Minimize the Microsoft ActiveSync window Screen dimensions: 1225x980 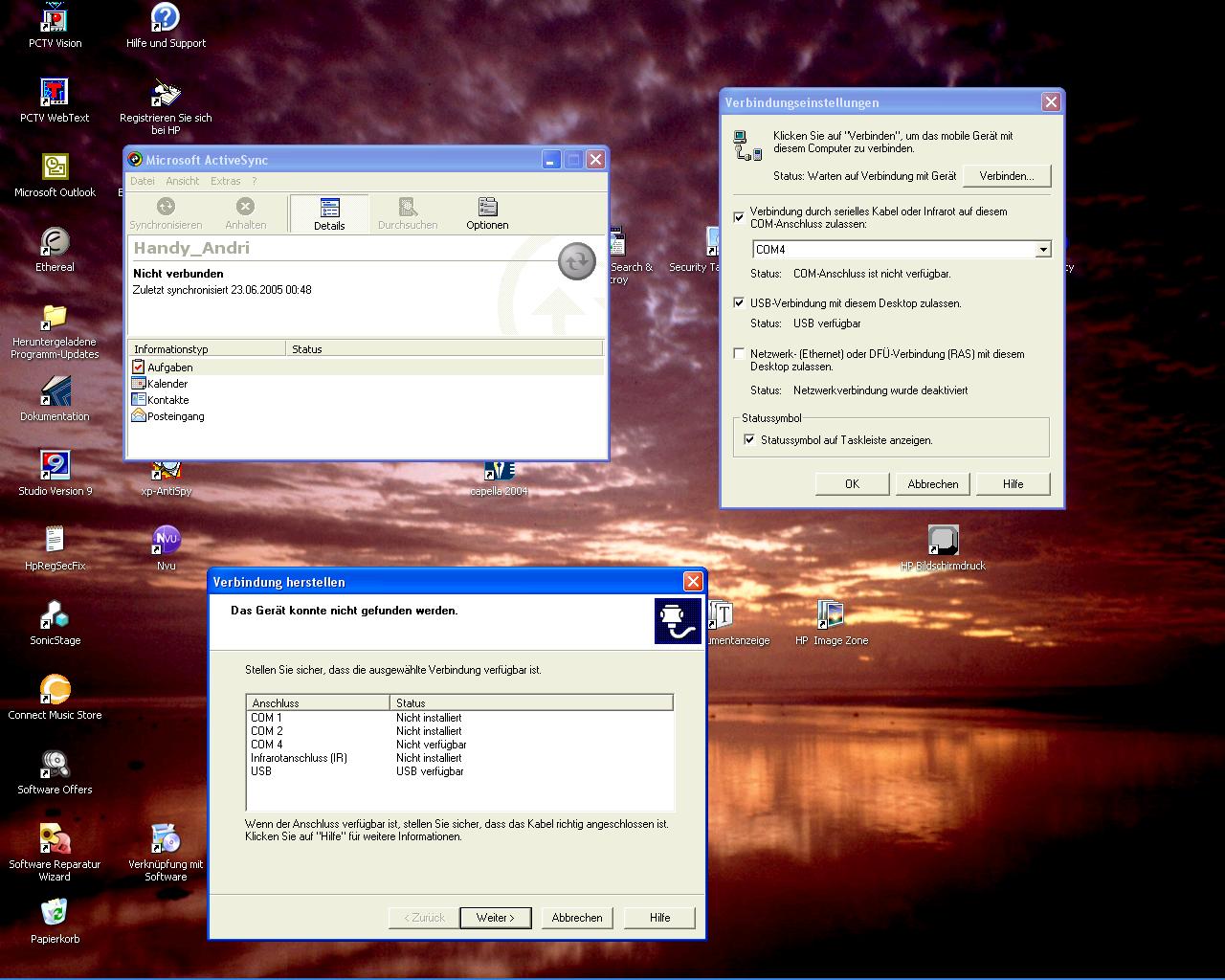[x=551, y=160]
